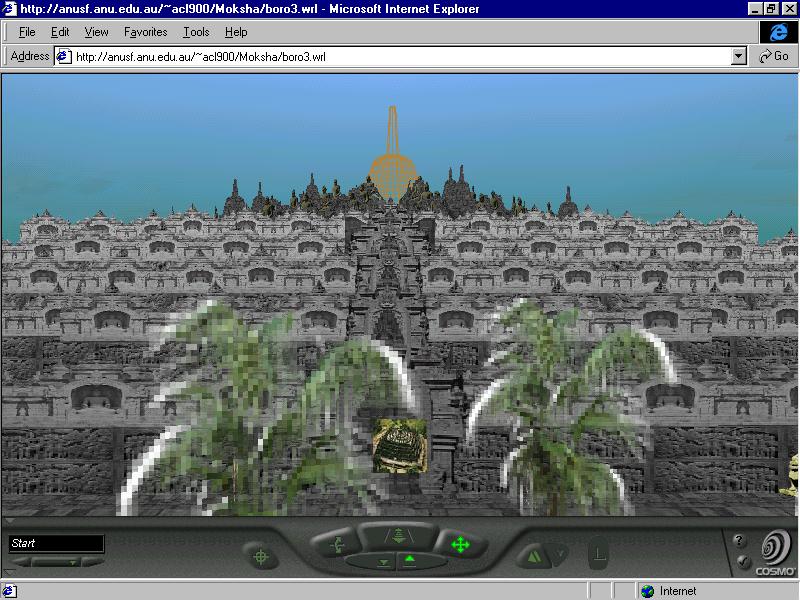Open the Favorites menu

point(145,32)
